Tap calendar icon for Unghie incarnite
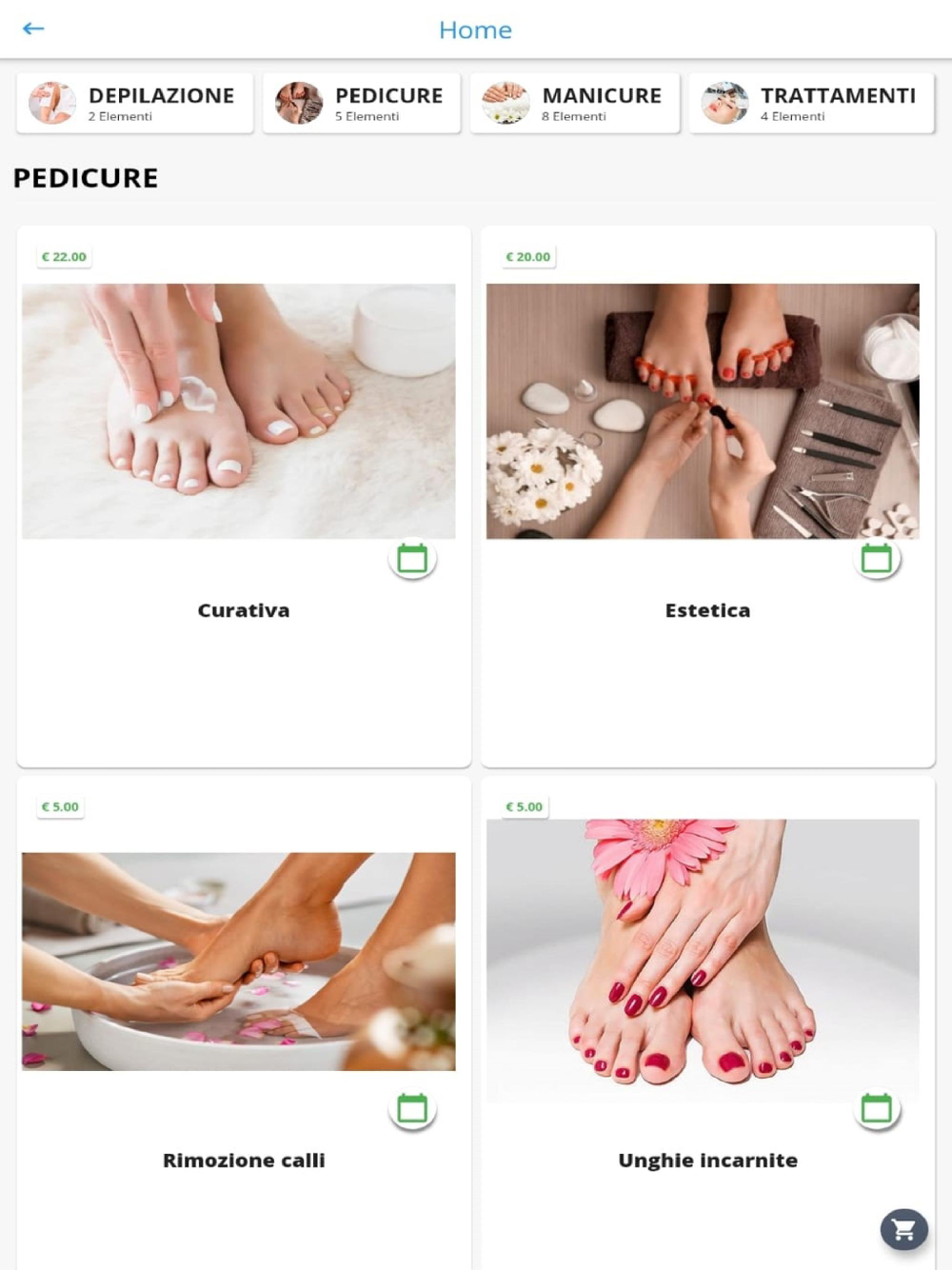Image resolution: width=952 pixels, height=1270 pixels. (x=877, y=1108)
